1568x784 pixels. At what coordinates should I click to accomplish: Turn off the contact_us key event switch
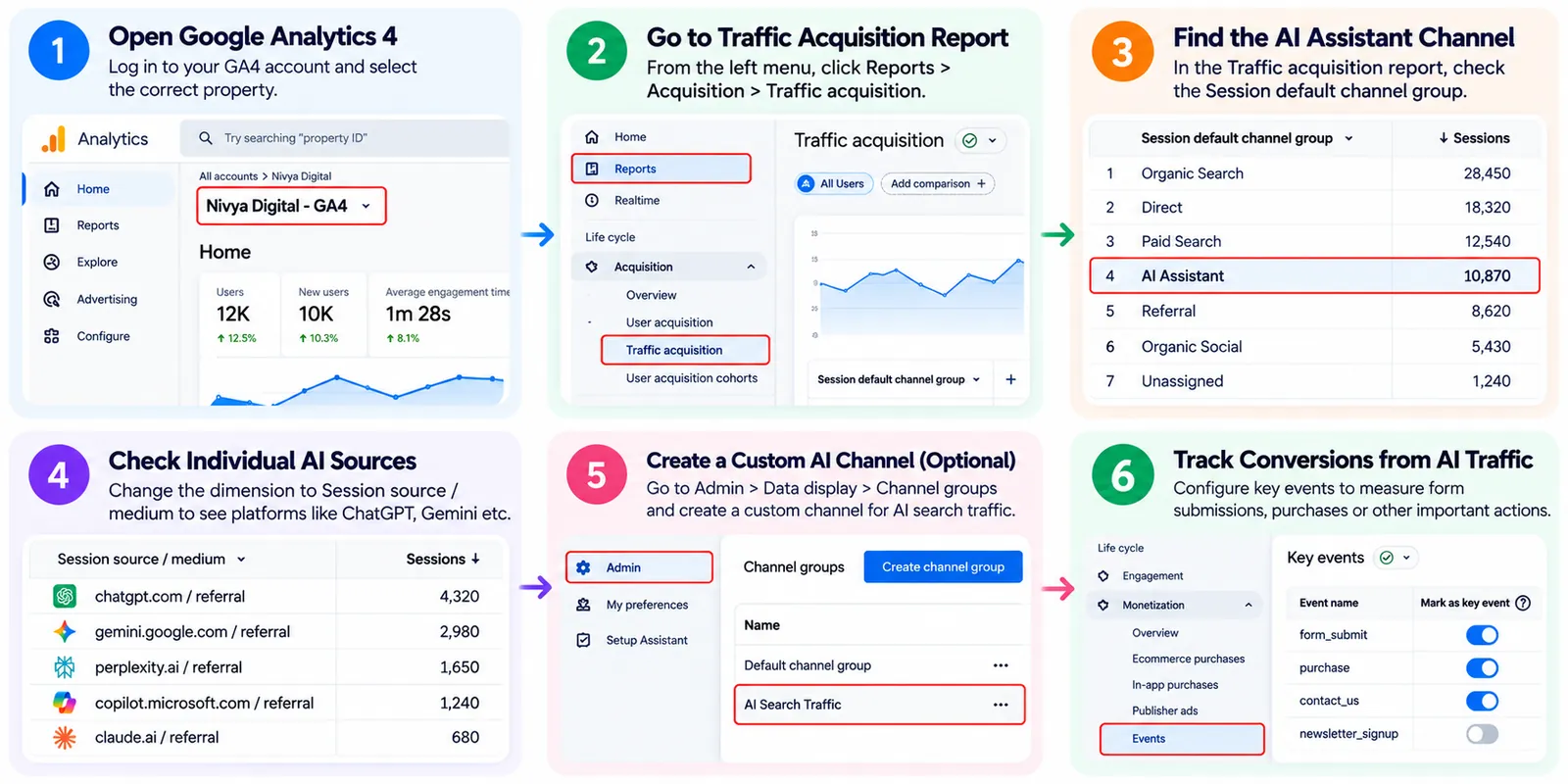[x=1482, y=701]
